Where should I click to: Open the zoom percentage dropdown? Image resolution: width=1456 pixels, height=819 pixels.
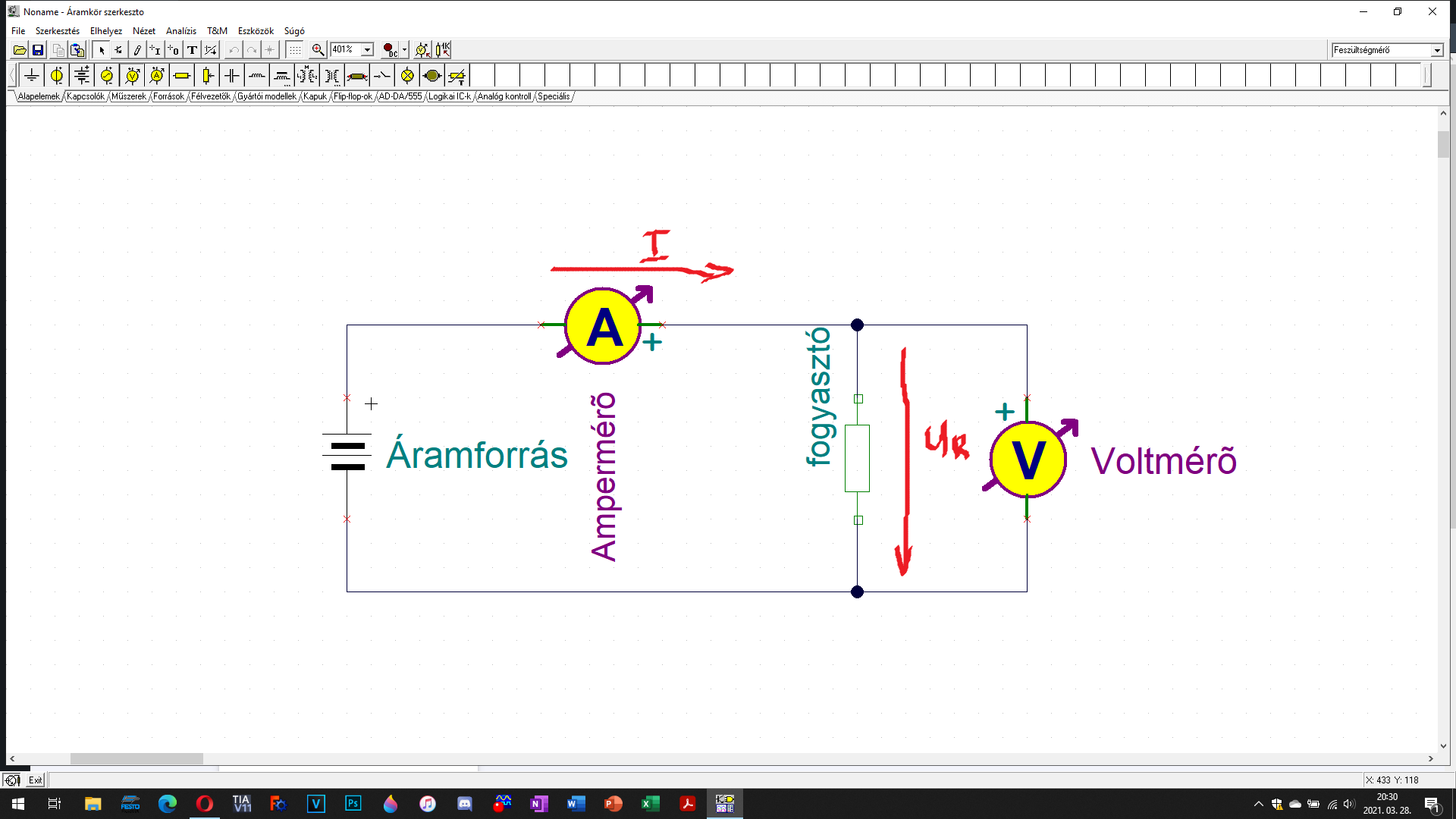coord(367,50)
